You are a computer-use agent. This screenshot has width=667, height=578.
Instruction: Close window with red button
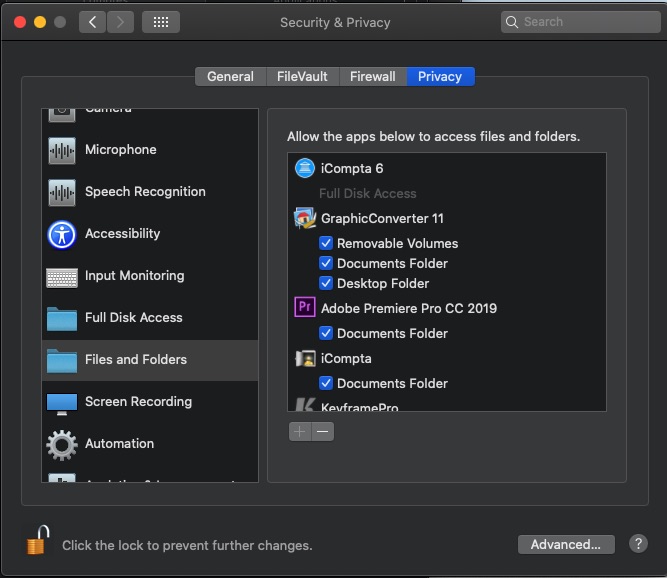coord(20,22)
